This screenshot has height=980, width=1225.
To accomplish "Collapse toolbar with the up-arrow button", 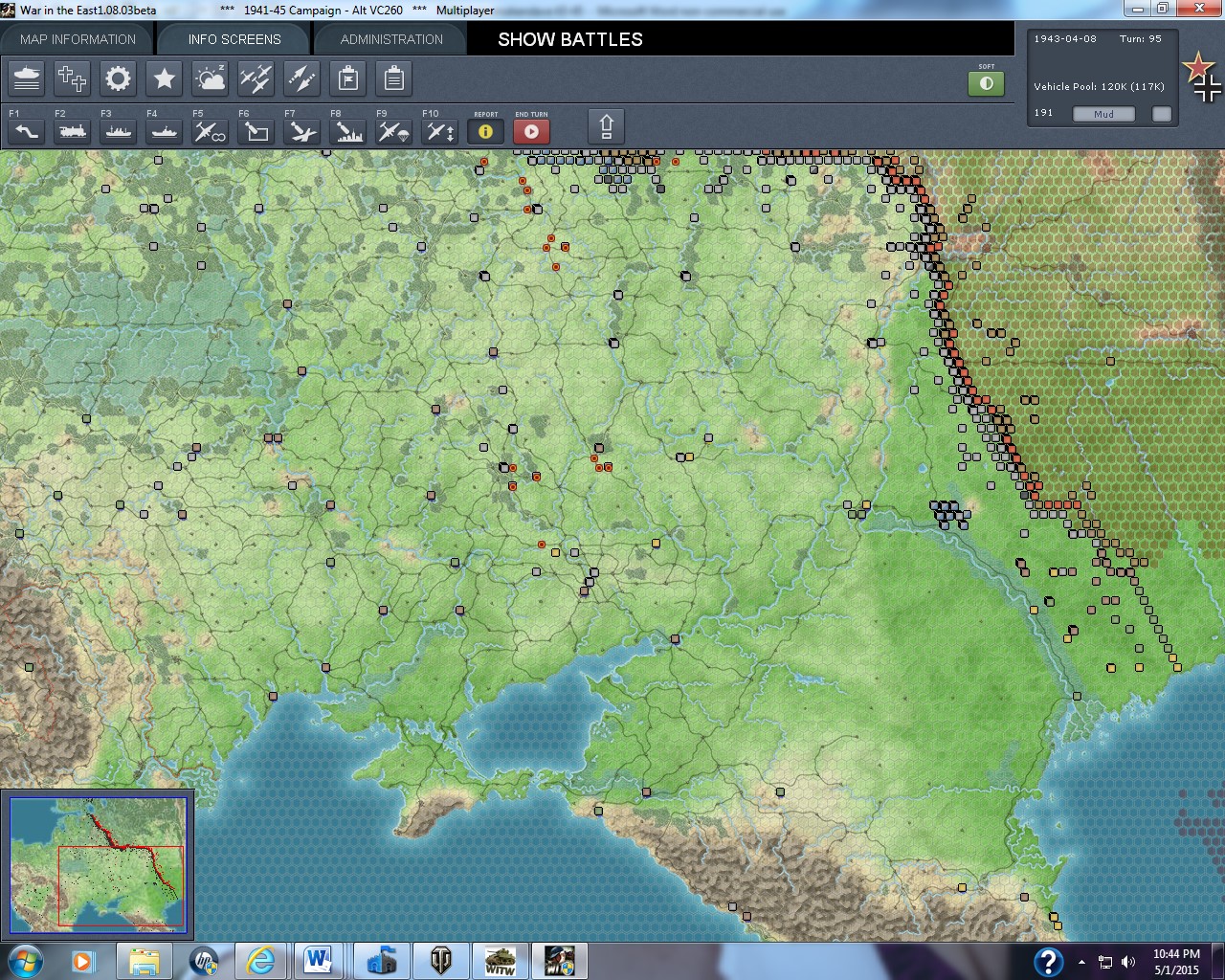I will 606,126.
